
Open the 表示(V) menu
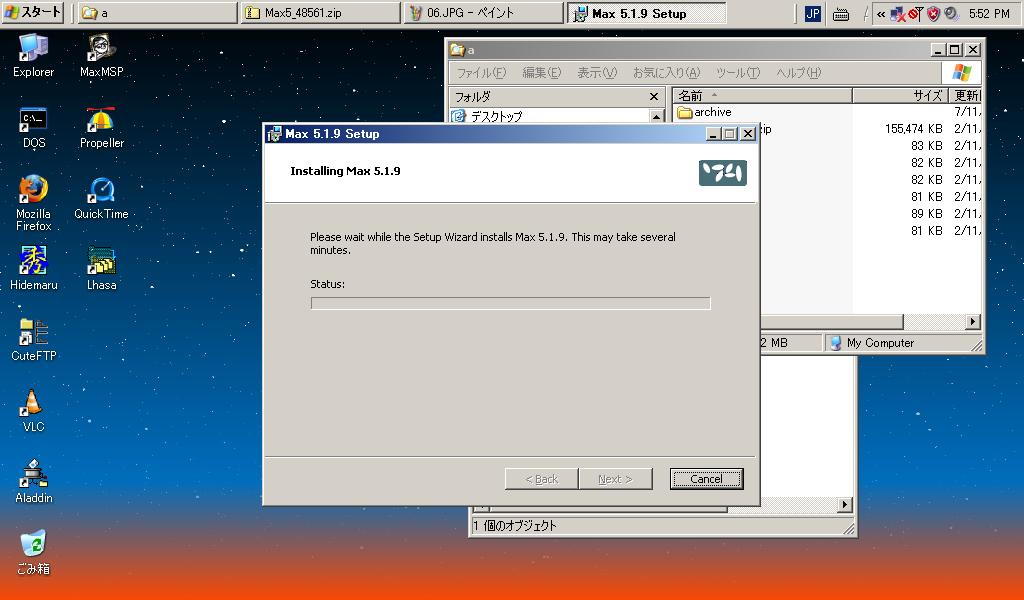(x=596, y=72)
